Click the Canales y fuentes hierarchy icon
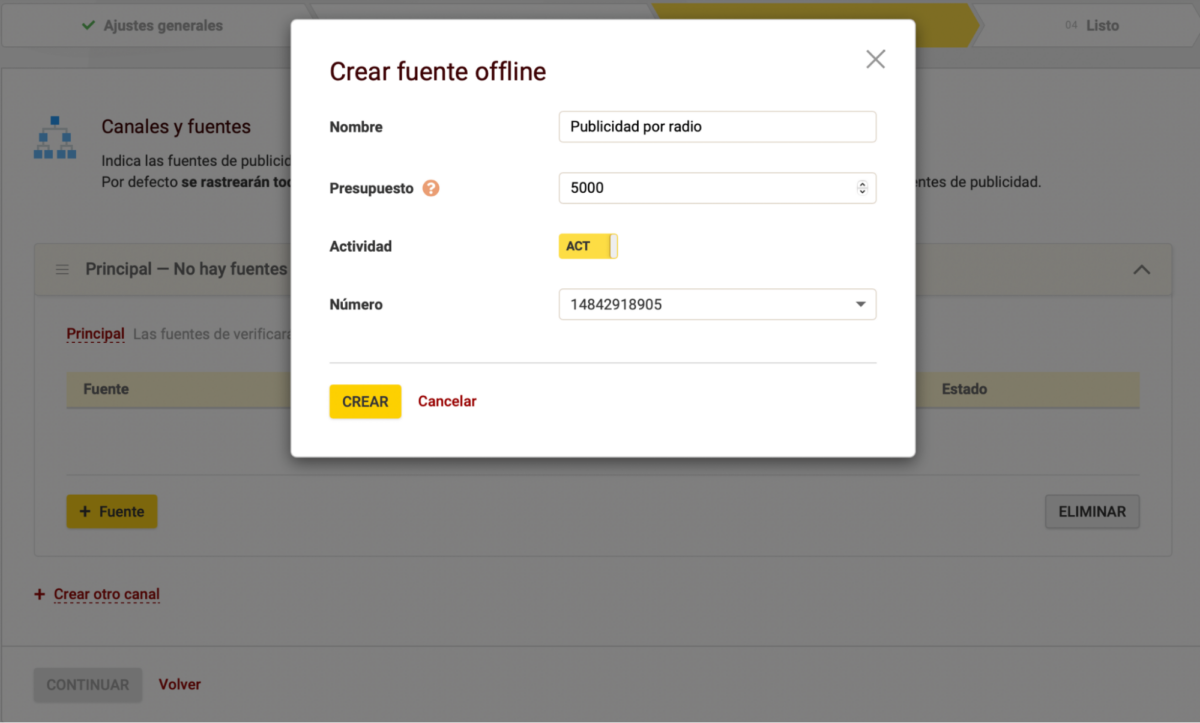The width and height of the screenshot is (1200, 723). (x=55, y=137)
